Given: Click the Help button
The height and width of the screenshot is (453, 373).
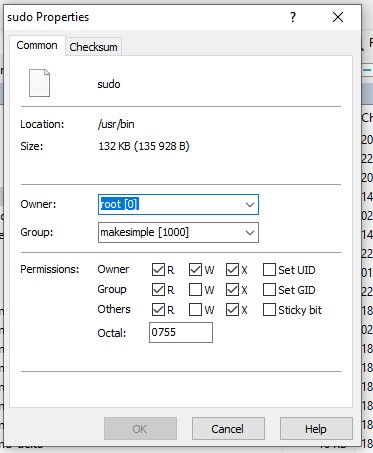Looking at the screenshot, I should [x=316, y=429].
